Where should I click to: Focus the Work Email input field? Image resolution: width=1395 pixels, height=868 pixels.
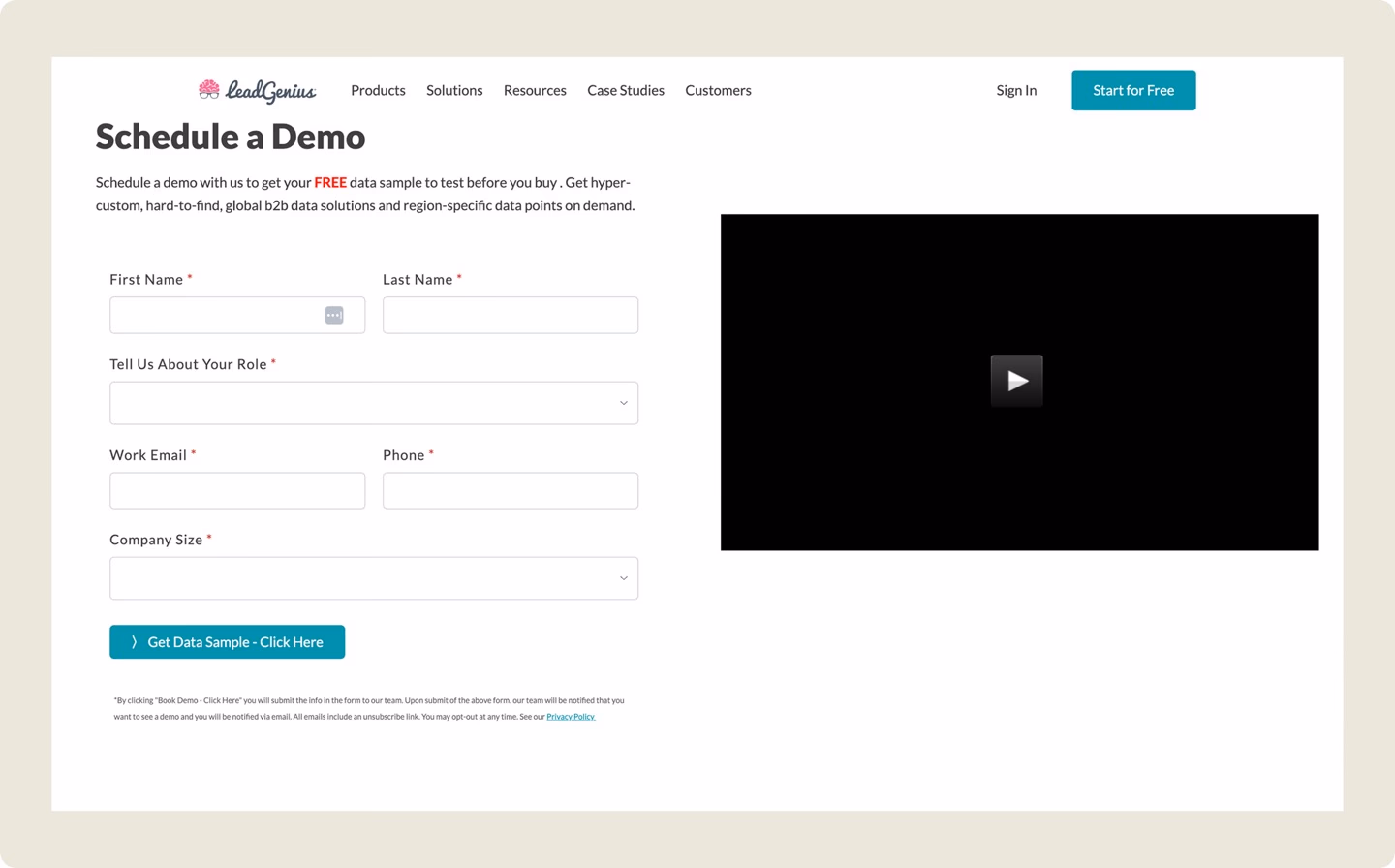point(237,490)
